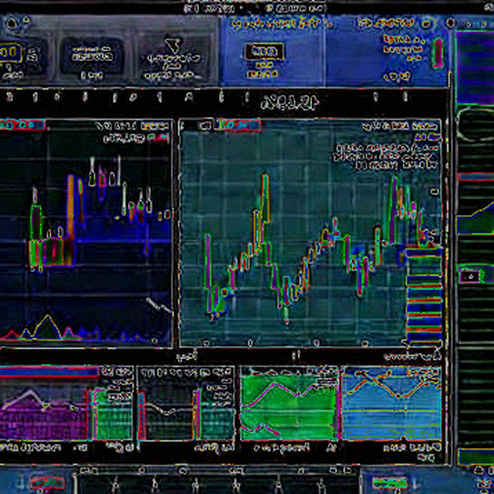Open the light blue line chart thumbnail

(x=392, y=403)
